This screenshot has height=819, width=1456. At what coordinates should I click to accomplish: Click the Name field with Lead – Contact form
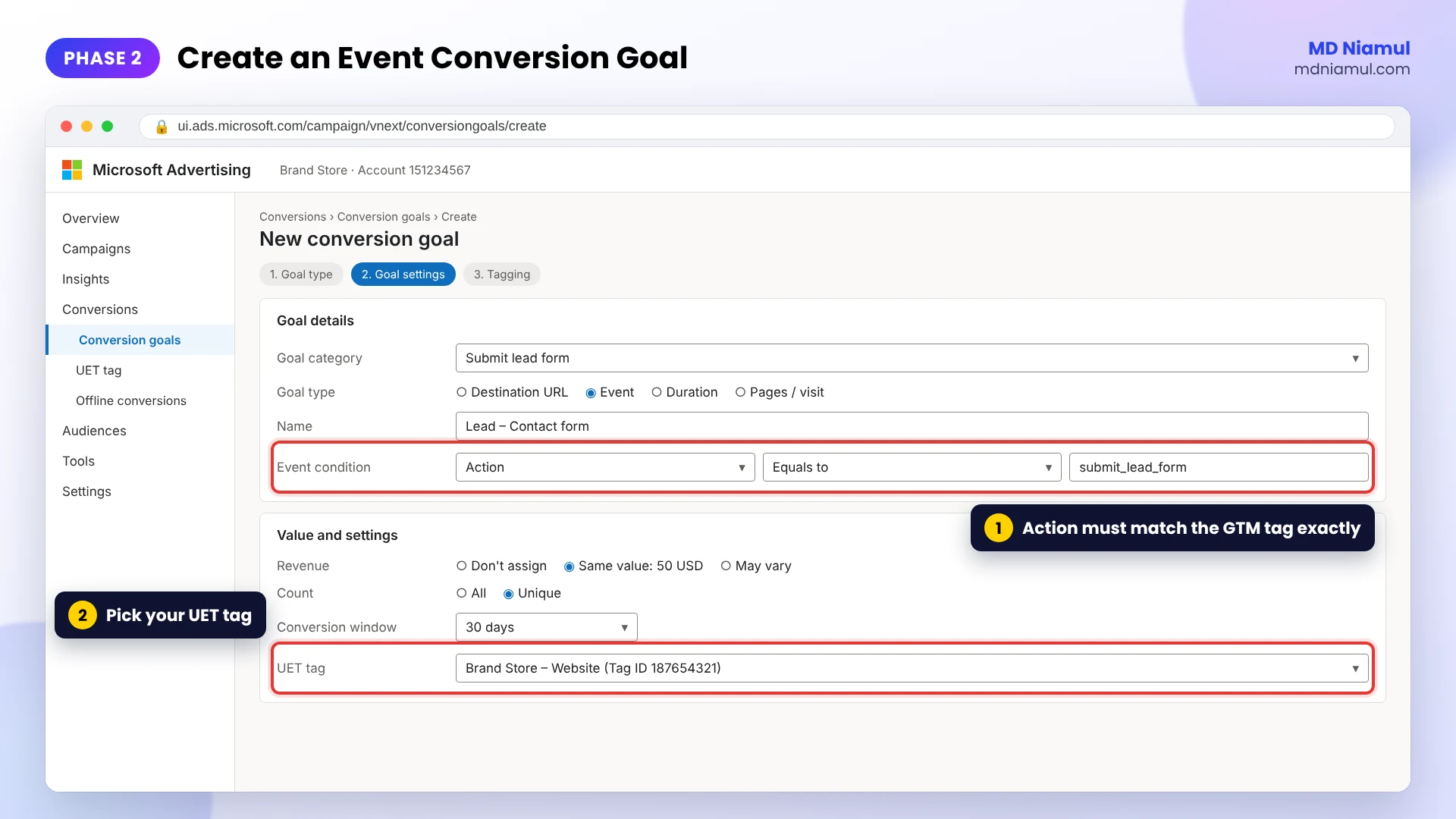click(912, 426)
